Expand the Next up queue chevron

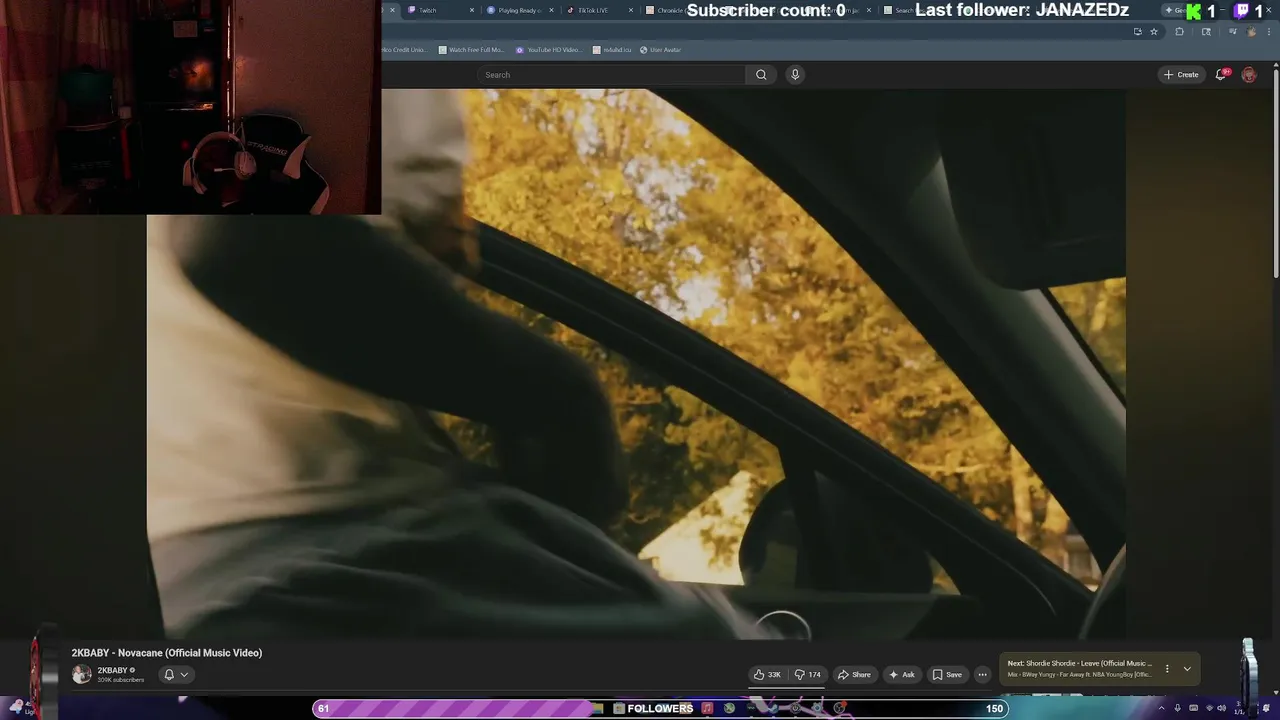coord(1187,669)
